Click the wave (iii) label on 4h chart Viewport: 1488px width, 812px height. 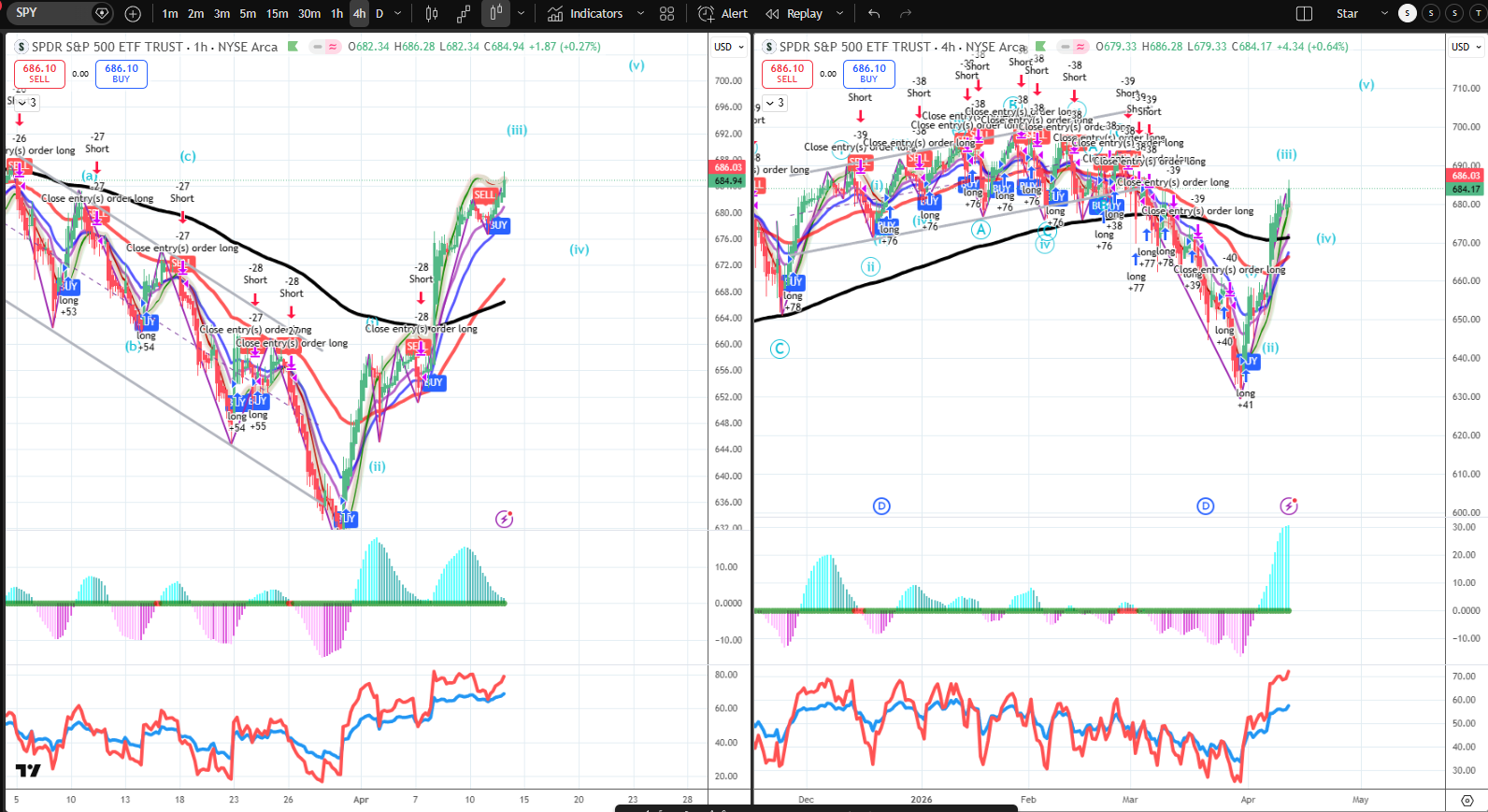[x=1286, y=154]
